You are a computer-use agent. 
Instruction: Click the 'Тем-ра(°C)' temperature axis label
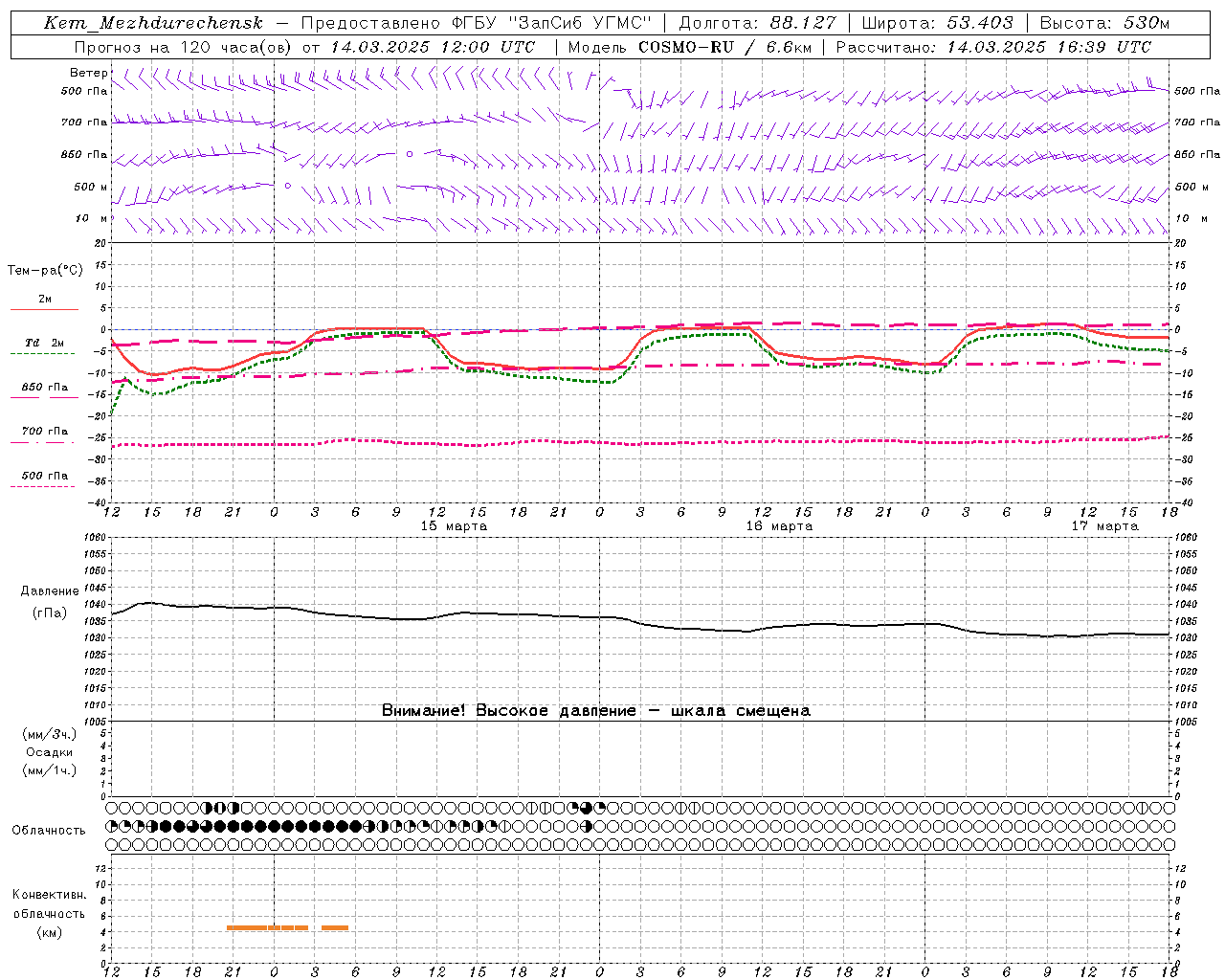click(45, 271)
